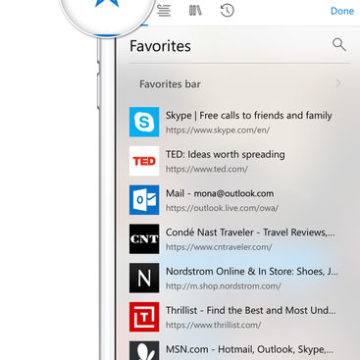Expand Favorites bar using its chevron
Viewport: 360px width, 360px height.
point(338,83)
